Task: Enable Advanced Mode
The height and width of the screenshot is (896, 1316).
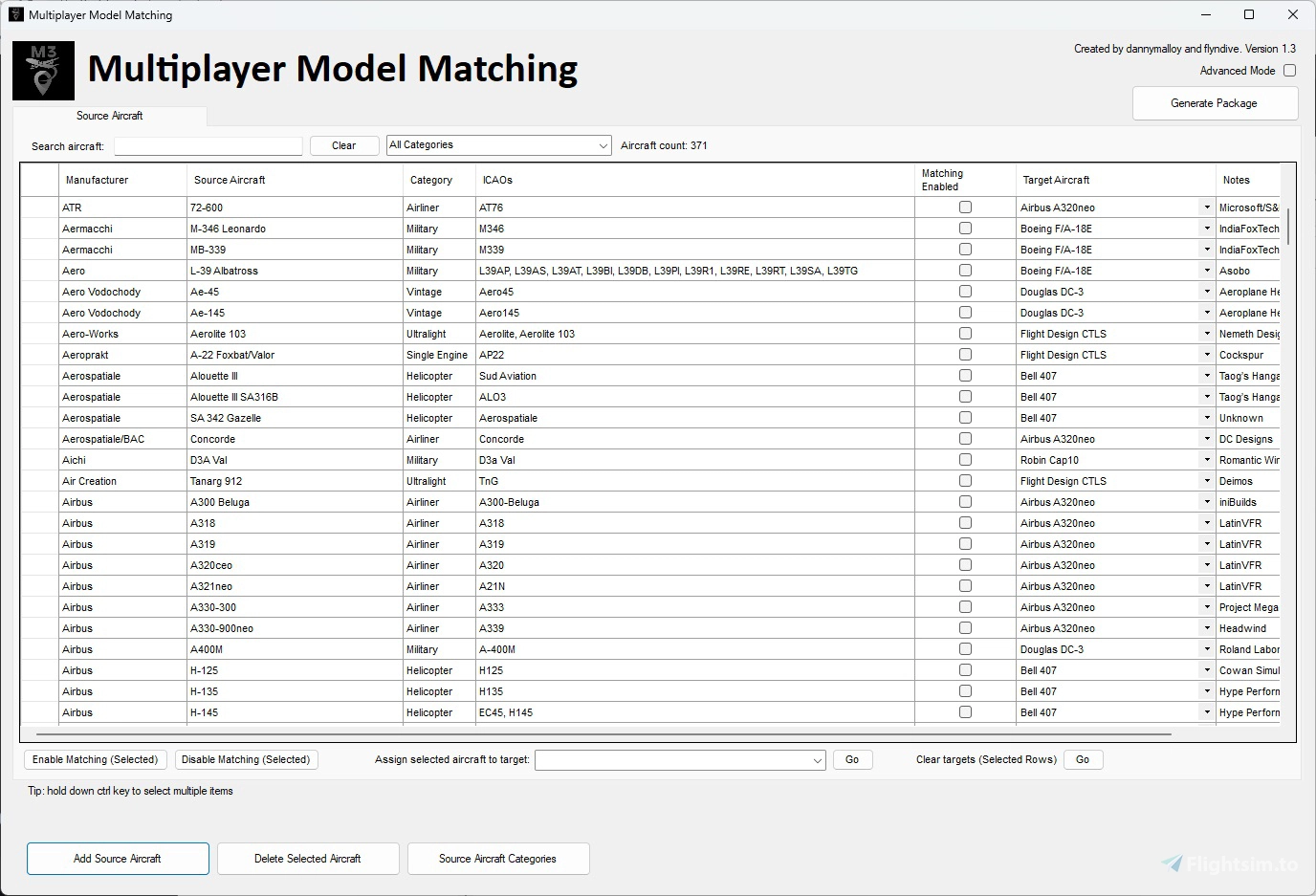Action: [1289, 70]
